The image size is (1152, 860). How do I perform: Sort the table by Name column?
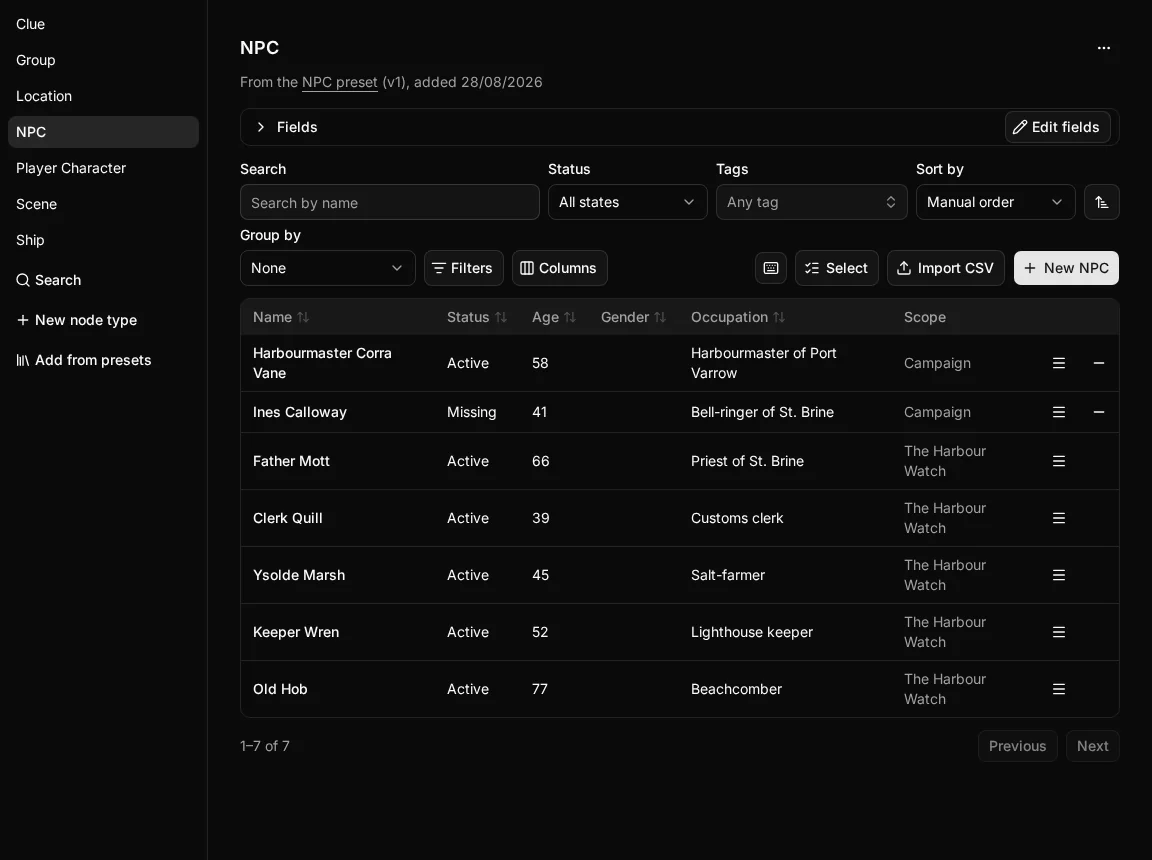(281, 317)
